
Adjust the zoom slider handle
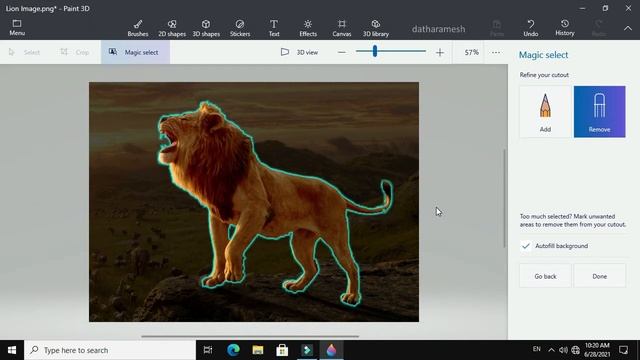pyautogui.click(x=374, y=51)
